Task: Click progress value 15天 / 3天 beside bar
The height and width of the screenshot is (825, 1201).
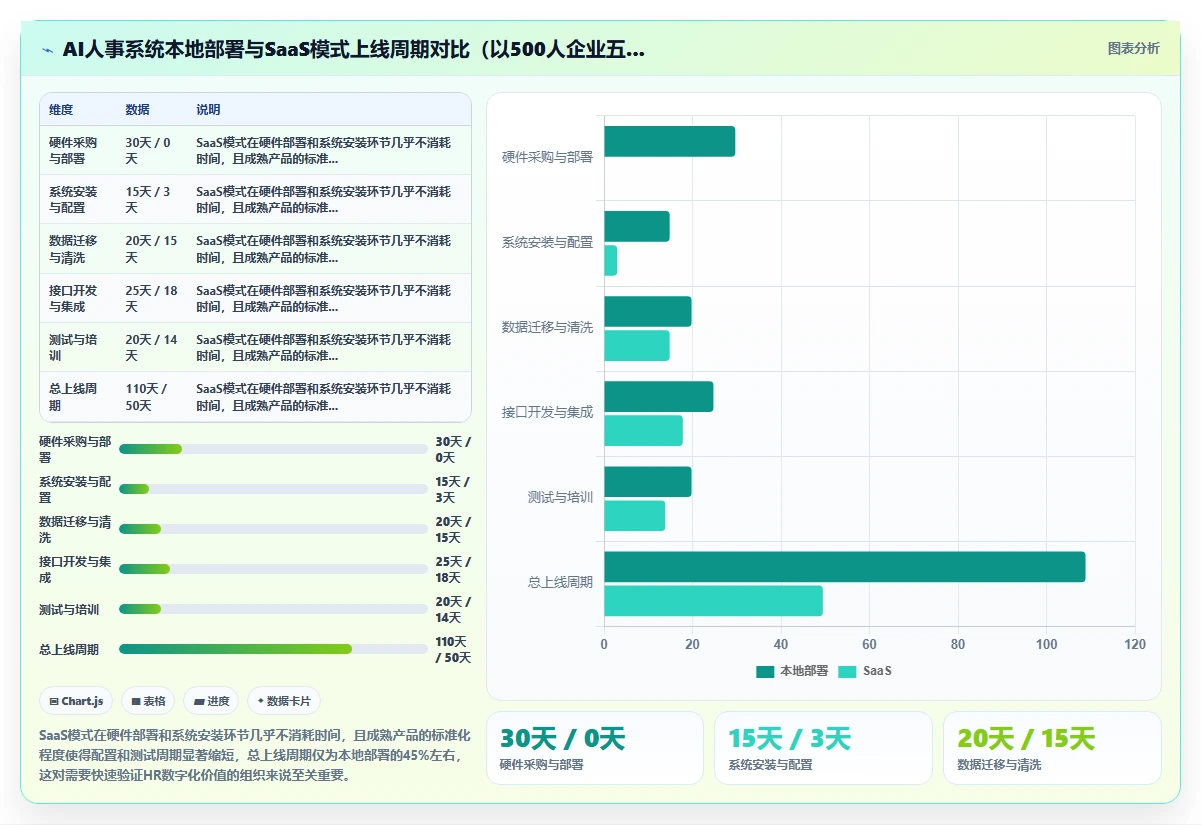Action: click(x=453, y=489)
